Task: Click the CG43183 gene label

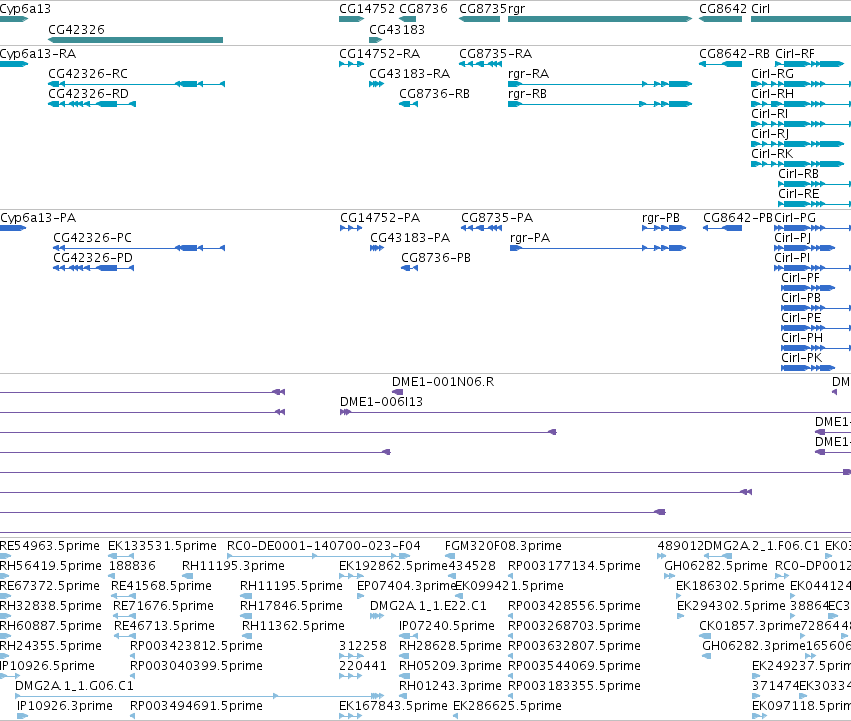Action: click(x=397, y=30)
